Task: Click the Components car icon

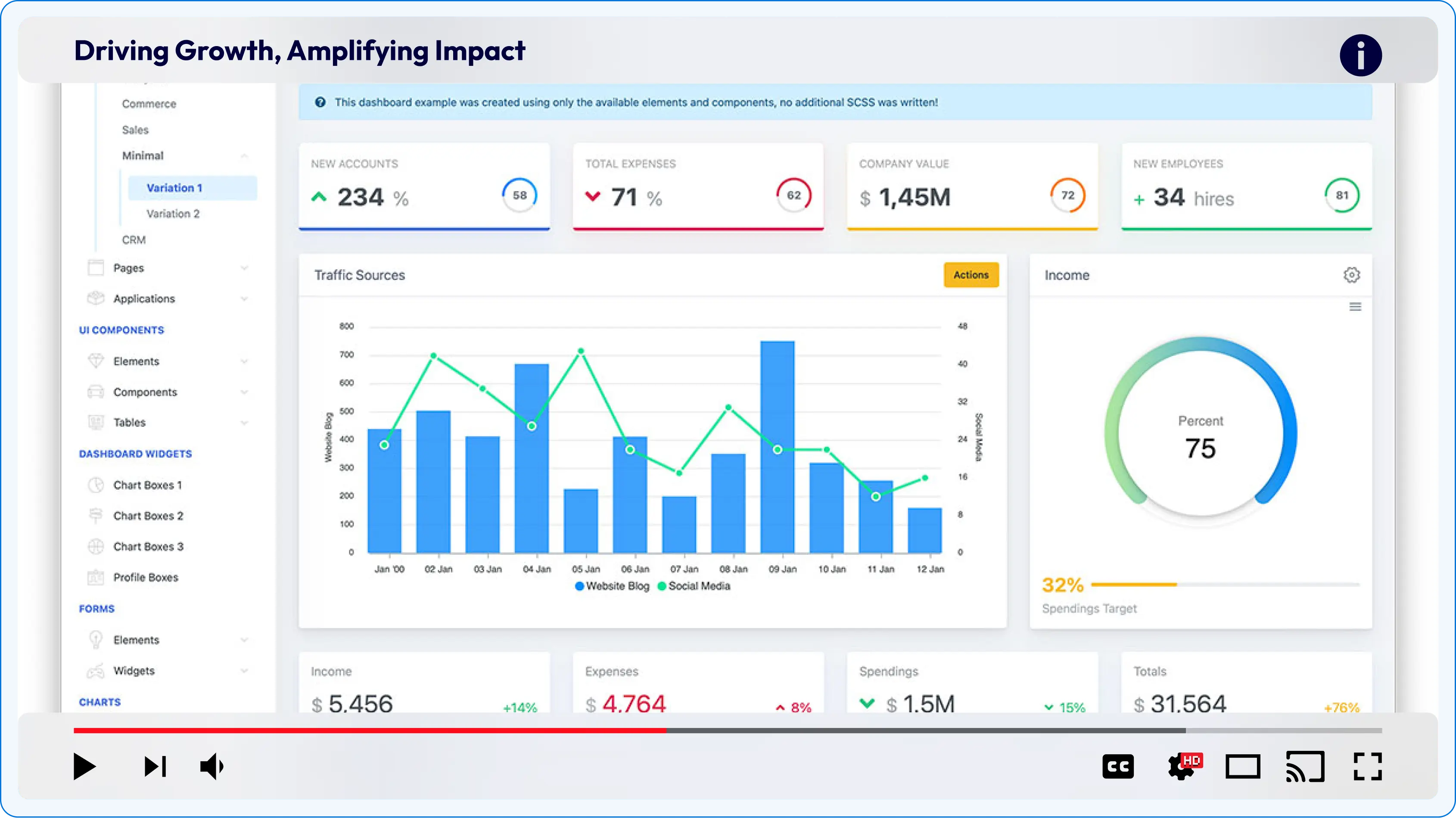Action: [96, 392]
